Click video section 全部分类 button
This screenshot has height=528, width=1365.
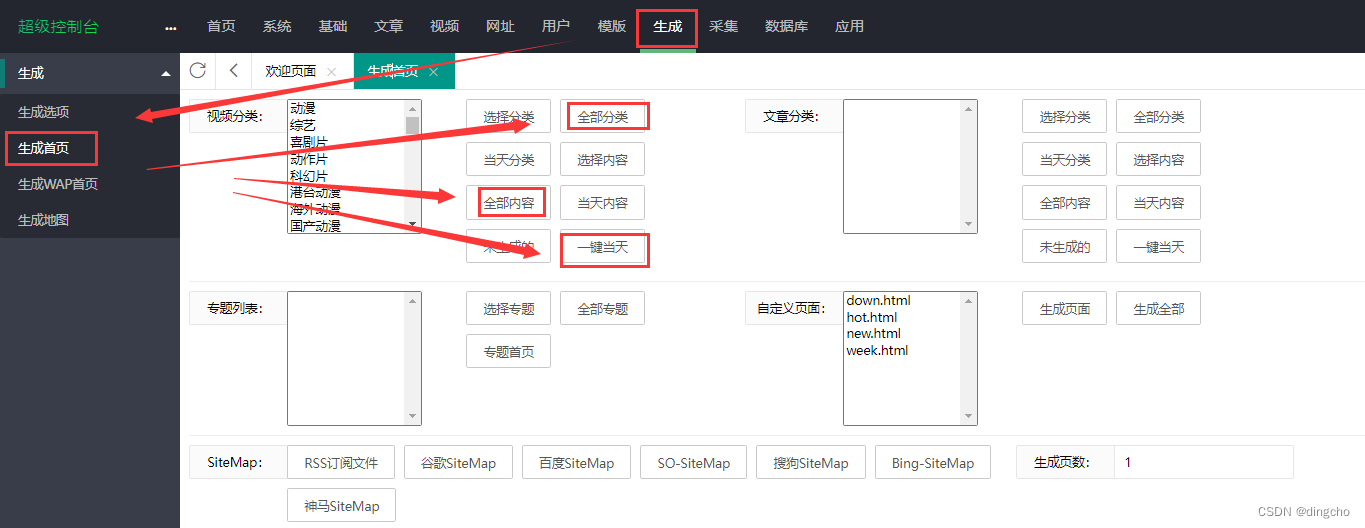tap(602, 116)
